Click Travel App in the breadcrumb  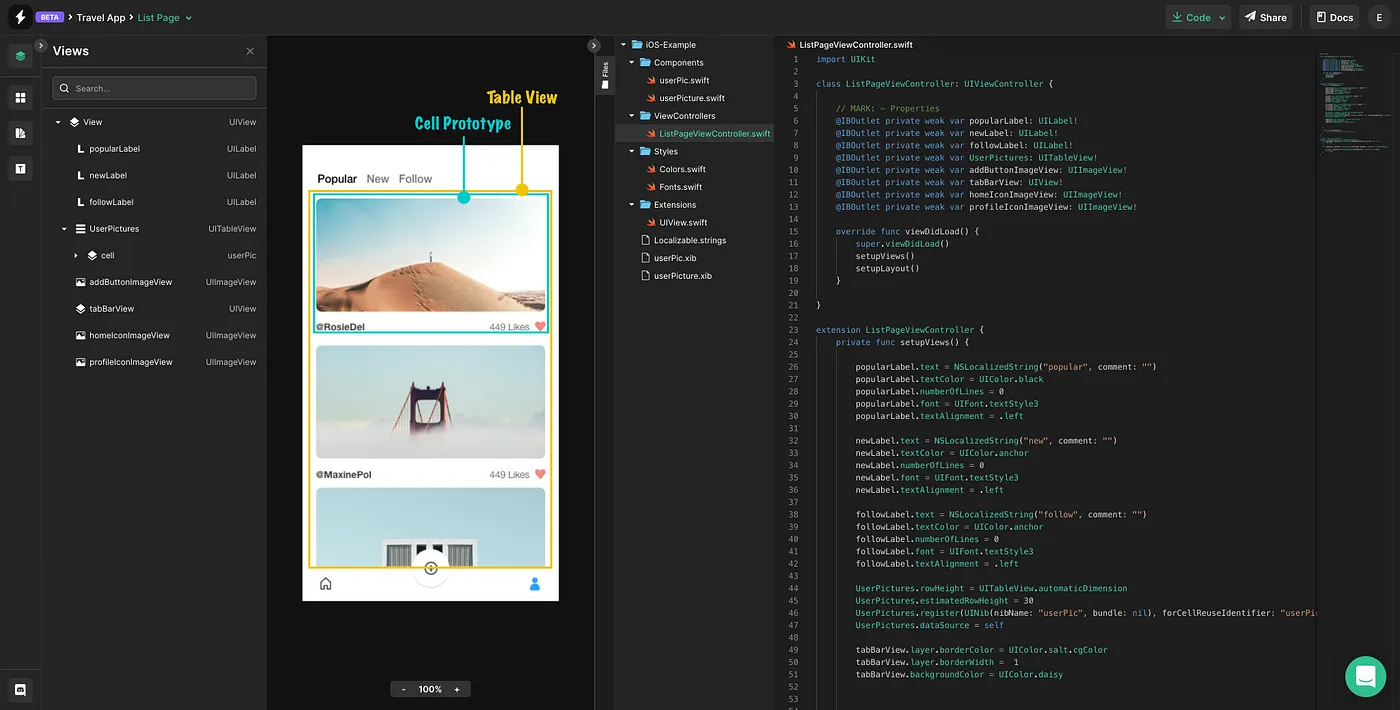[x=101, y=17]
